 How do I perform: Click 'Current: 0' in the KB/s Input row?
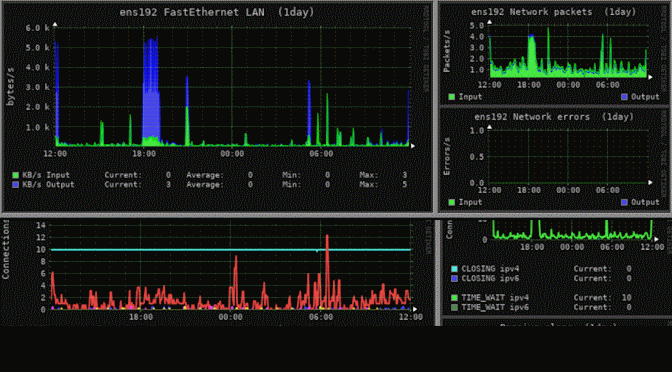click(x=138, y=175)
